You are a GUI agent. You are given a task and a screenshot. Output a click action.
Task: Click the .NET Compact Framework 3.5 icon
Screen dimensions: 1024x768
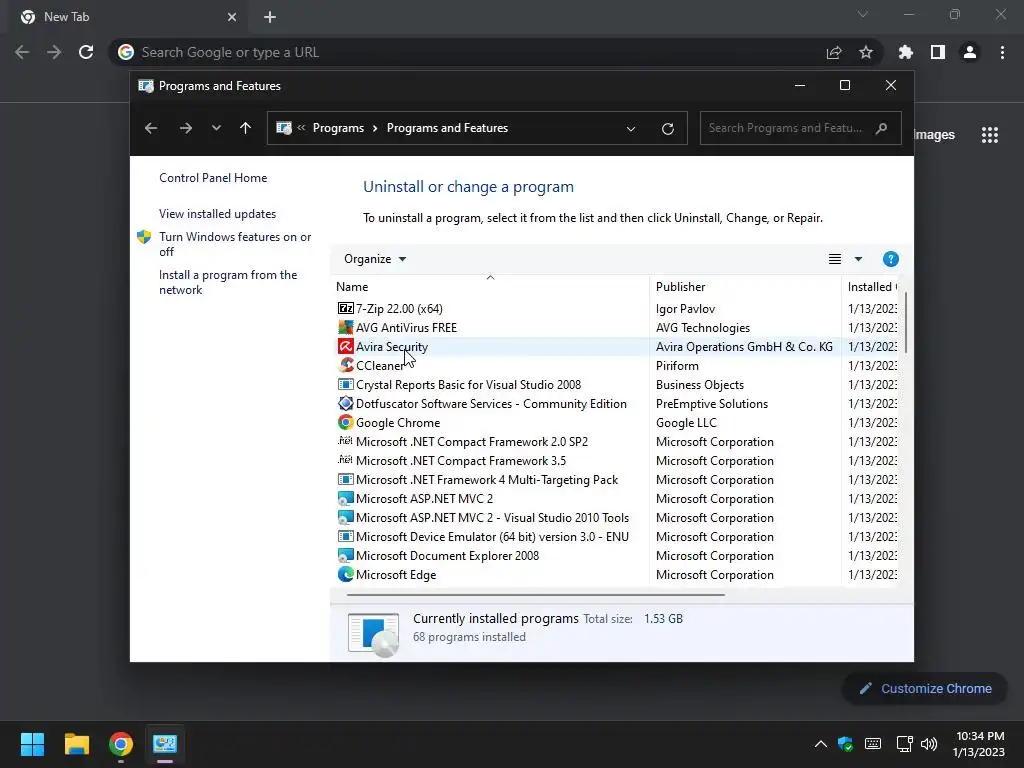point(345,460)
